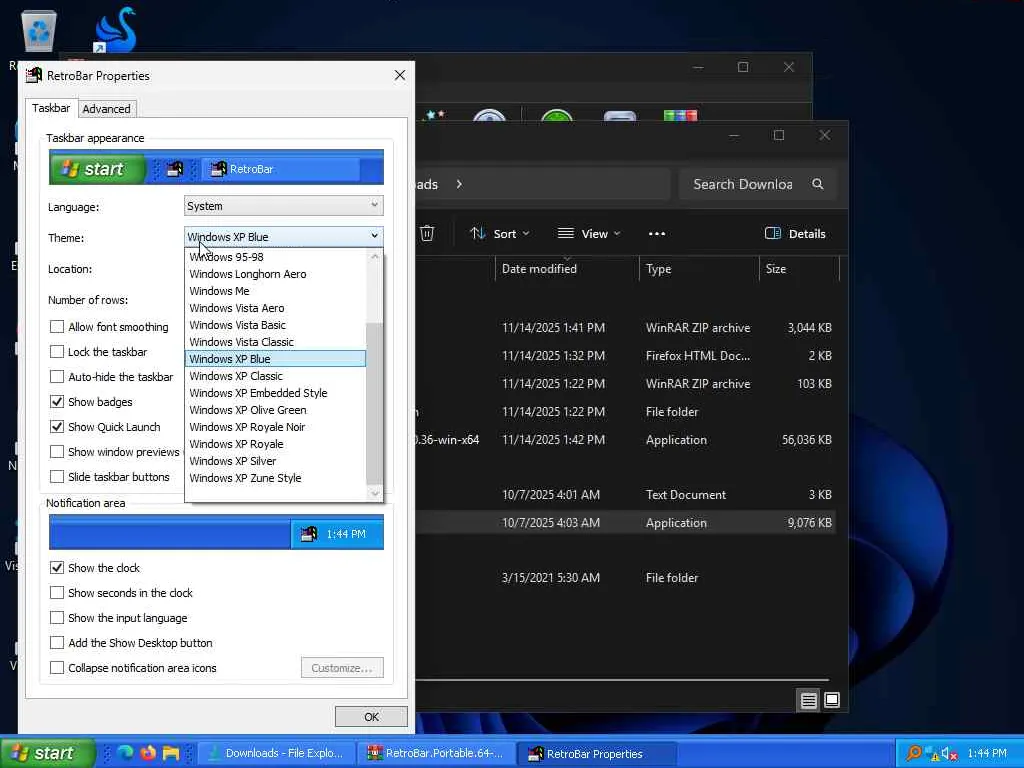This screenshot has width=1024, height=768.
Task: Click the Start button on the taskbar
Action: 47,753
